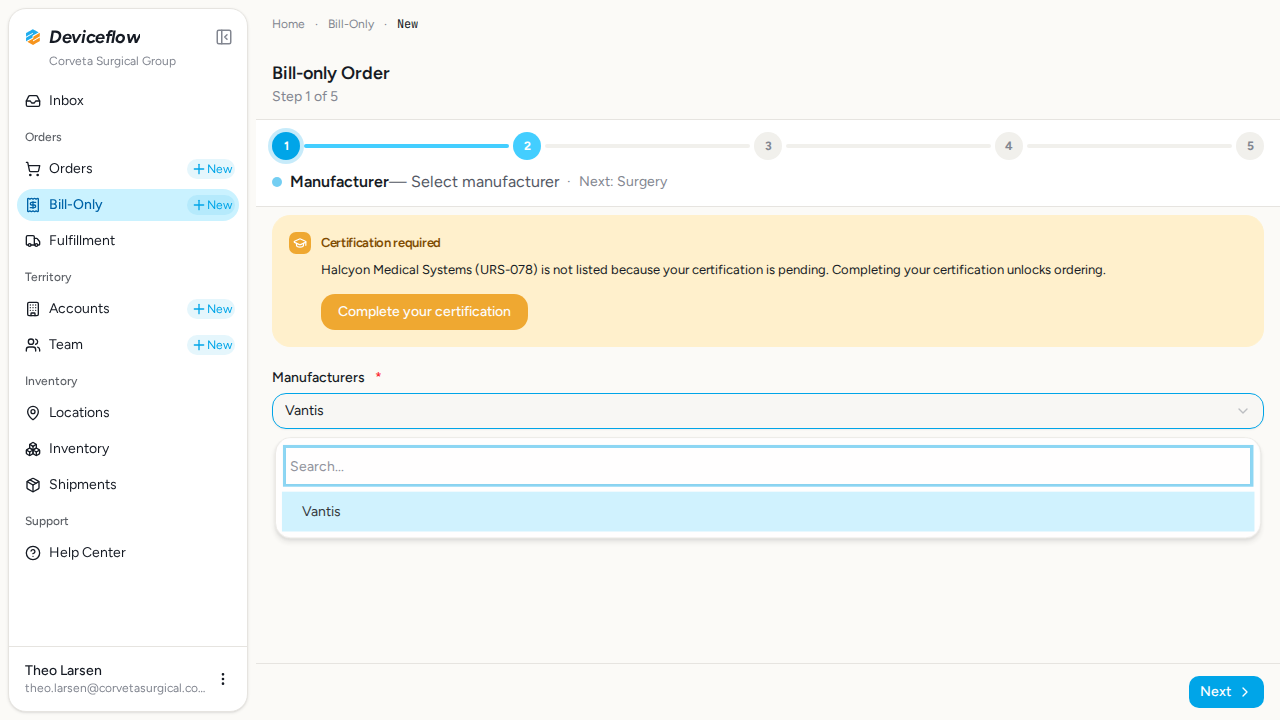Open the Shipments menu item
Viewport: 1280px width, 720px height.
pos(128,485)
